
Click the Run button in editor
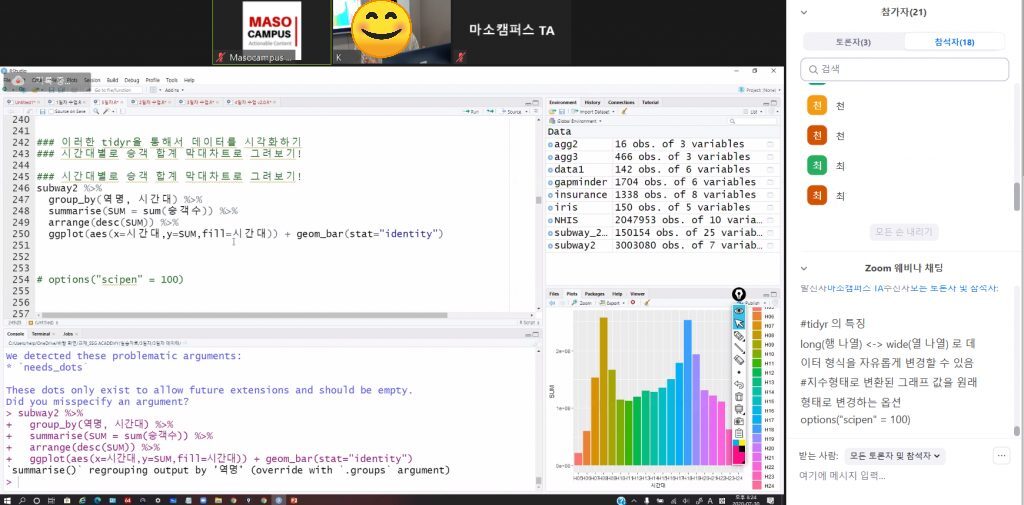coord(472,112)
